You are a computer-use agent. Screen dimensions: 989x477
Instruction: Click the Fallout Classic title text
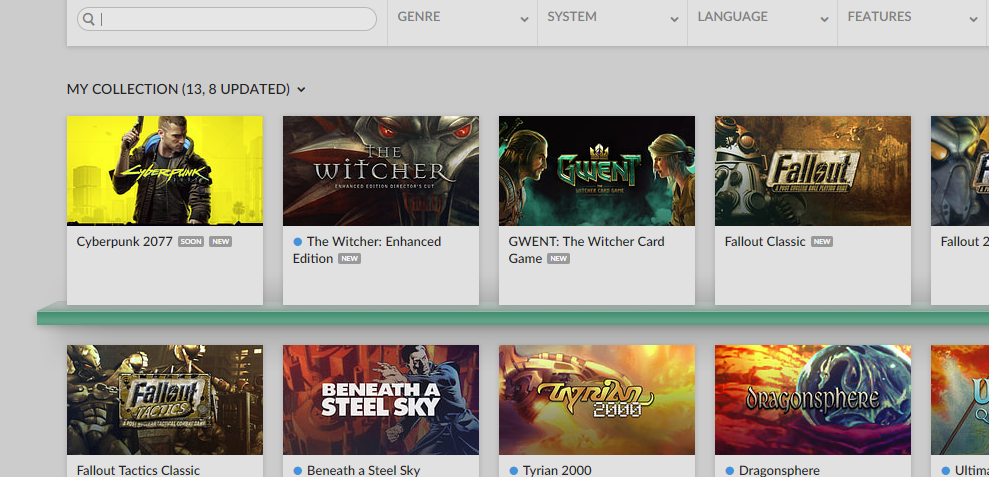pyautogui.click(x=765, y=242)
